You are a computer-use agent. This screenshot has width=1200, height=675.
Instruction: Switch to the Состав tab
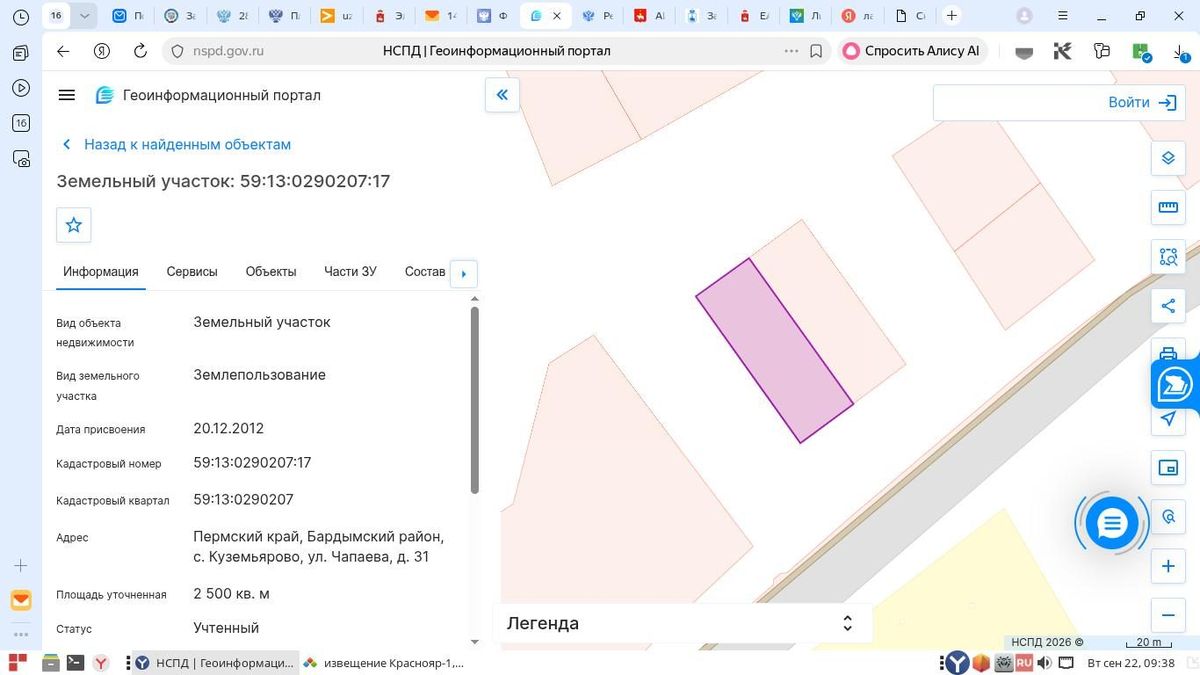pyautogui.click(x=425, y=272)
